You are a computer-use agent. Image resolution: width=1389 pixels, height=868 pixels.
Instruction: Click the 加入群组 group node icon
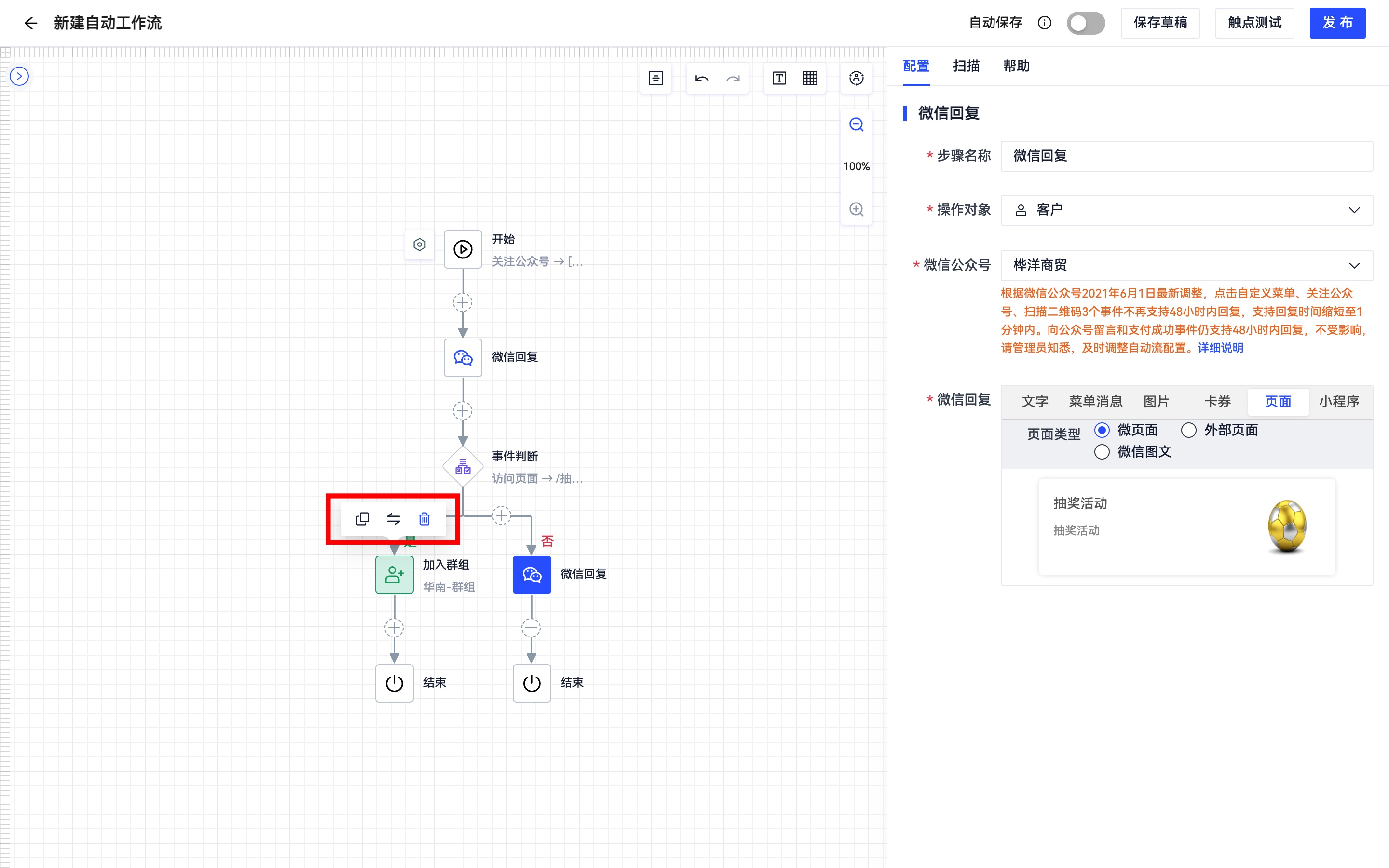(x=394, y=574)
